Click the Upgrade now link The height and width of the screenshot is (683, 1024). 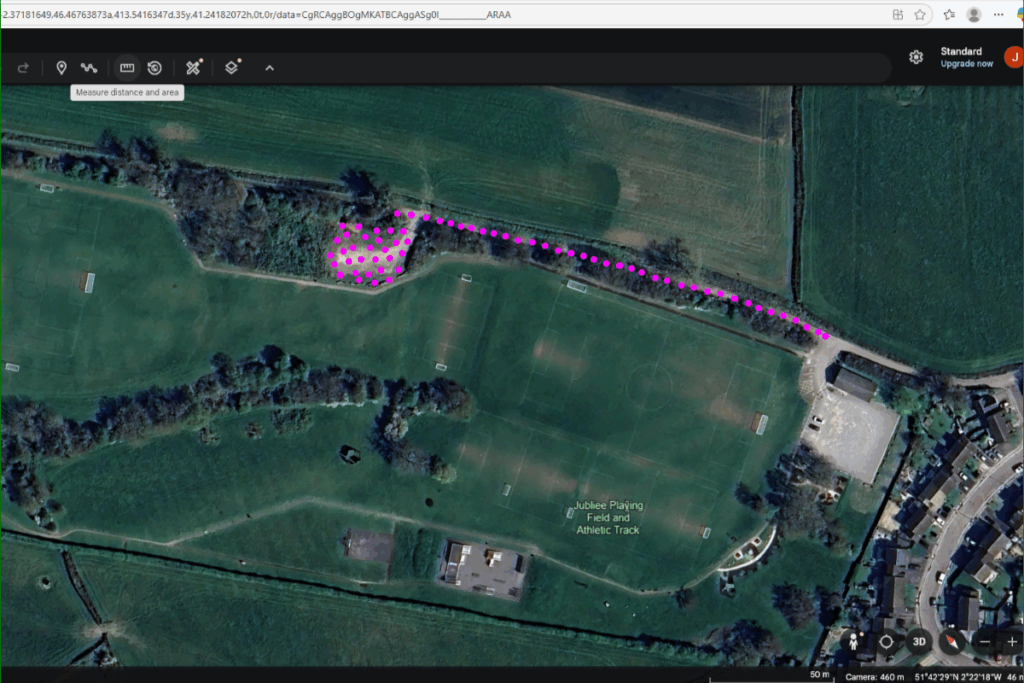coord(967,64)
